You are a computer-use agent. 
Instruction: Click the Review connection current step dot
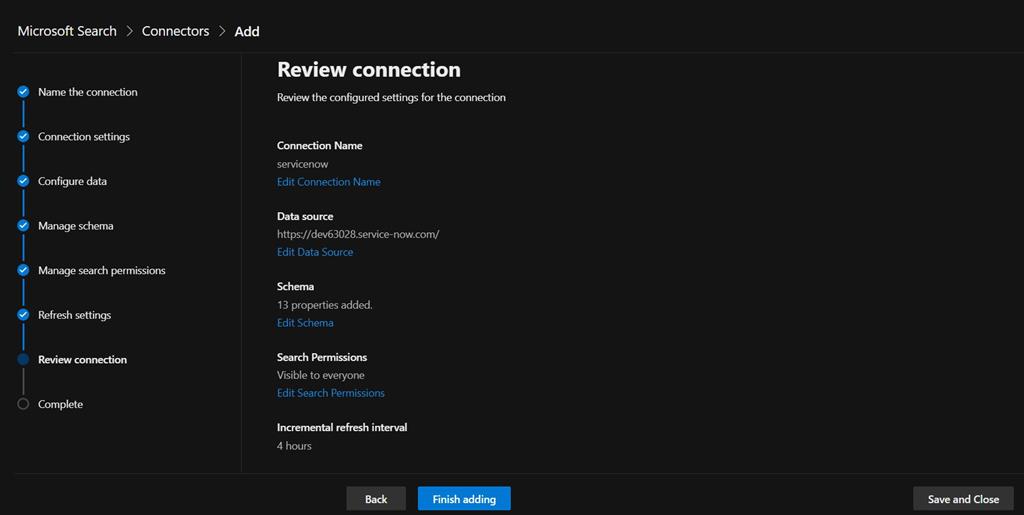23,359
